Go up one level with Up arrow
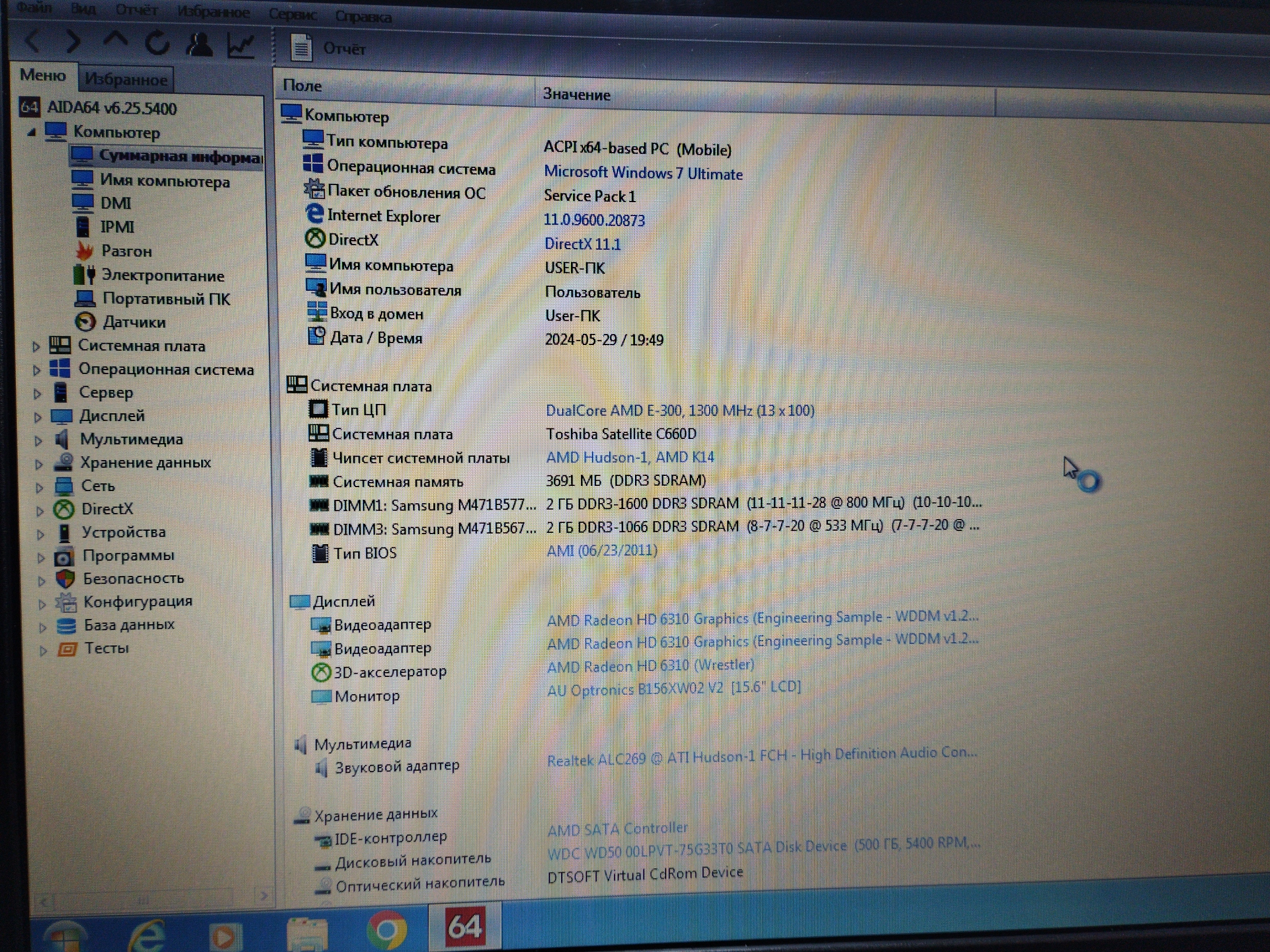Image resolution: width=1270 pixels, height=952 pixels. point(115,40)
